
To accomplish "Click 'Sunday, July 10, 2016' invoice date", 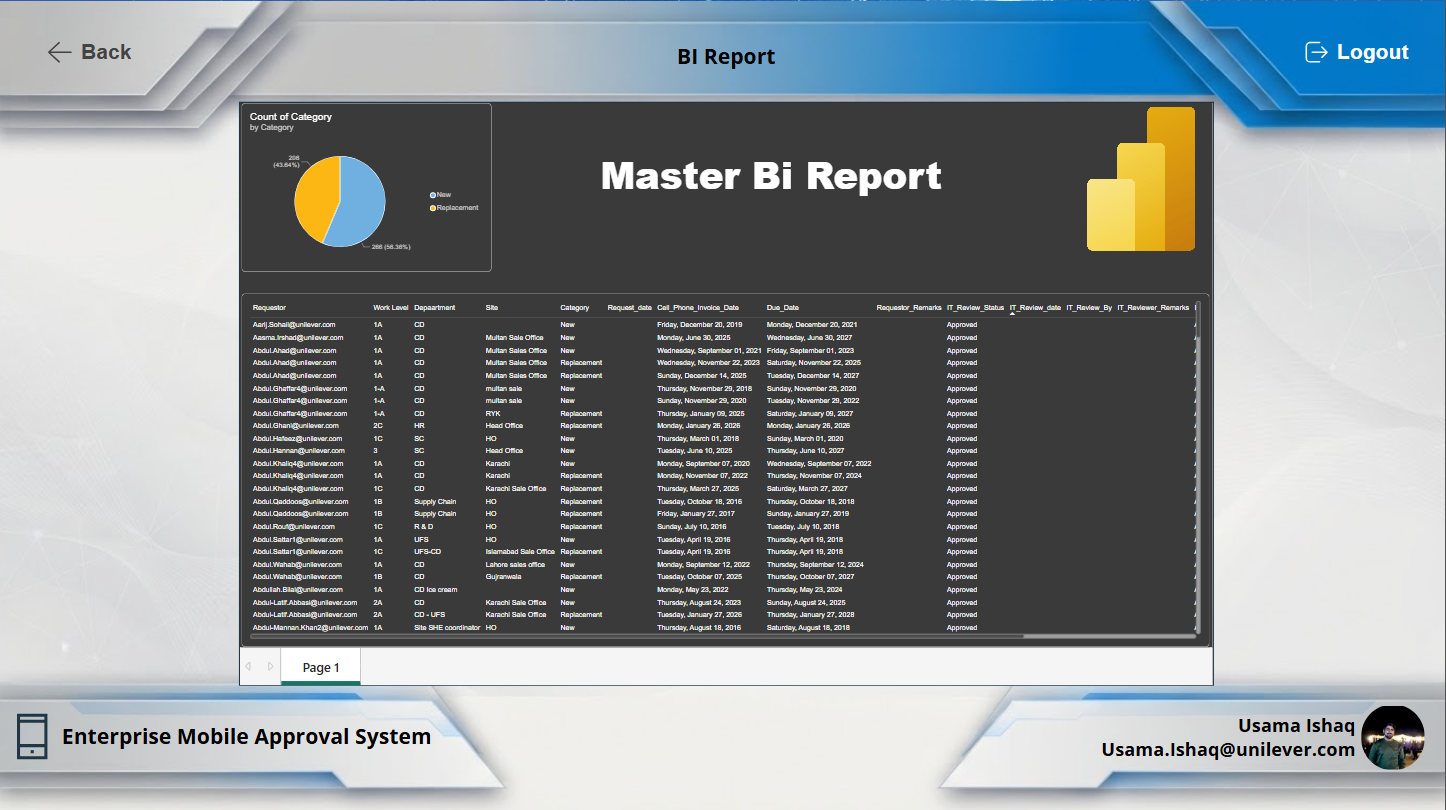I will tap(691, 527).
